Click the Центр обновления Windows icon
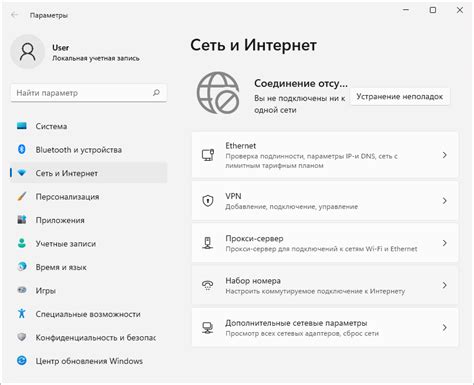Screen dimensions: 474x385 22,360
